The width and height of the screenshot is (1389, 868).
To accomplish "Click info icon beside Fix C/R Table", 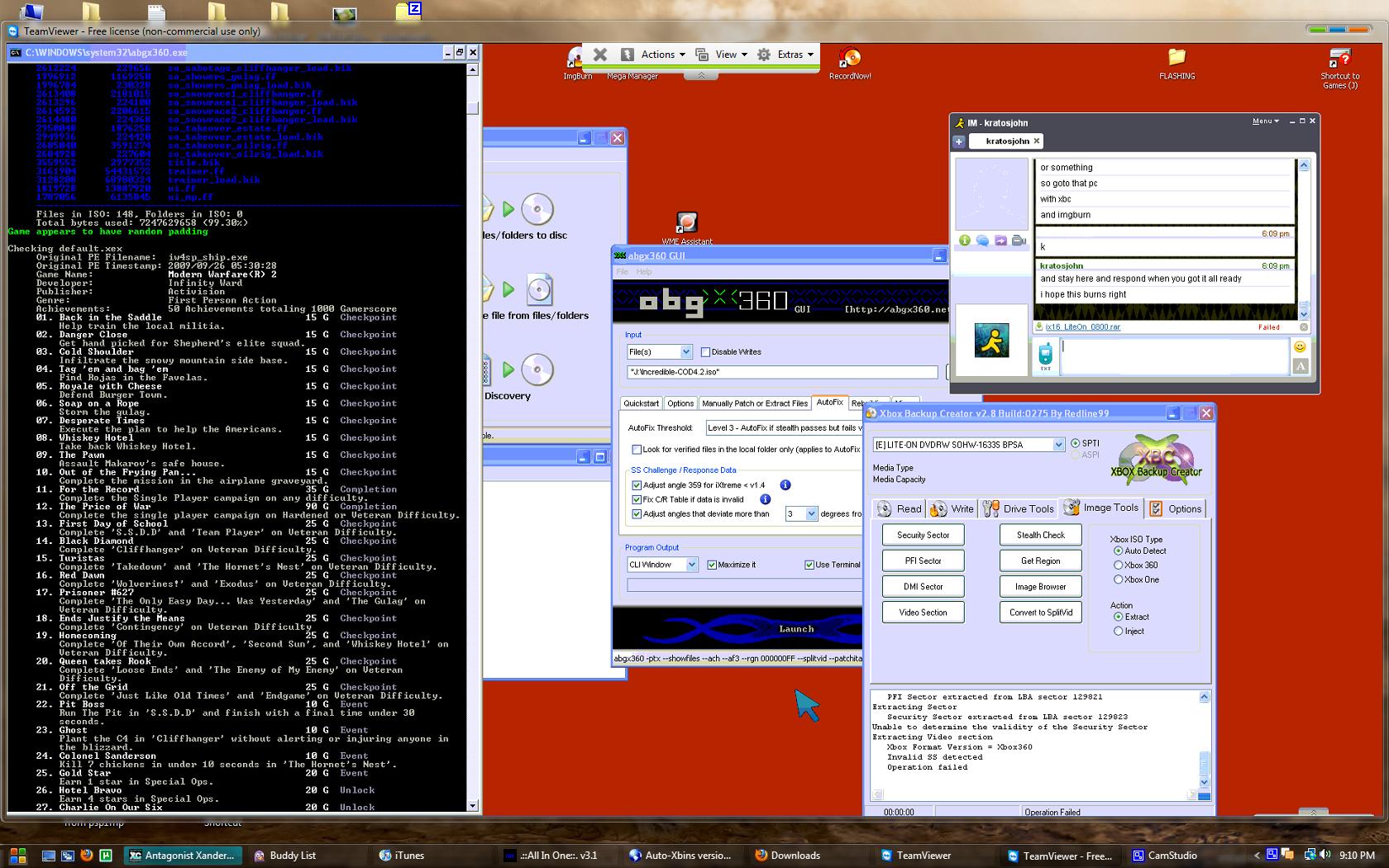I will click(x=765, y=499).
